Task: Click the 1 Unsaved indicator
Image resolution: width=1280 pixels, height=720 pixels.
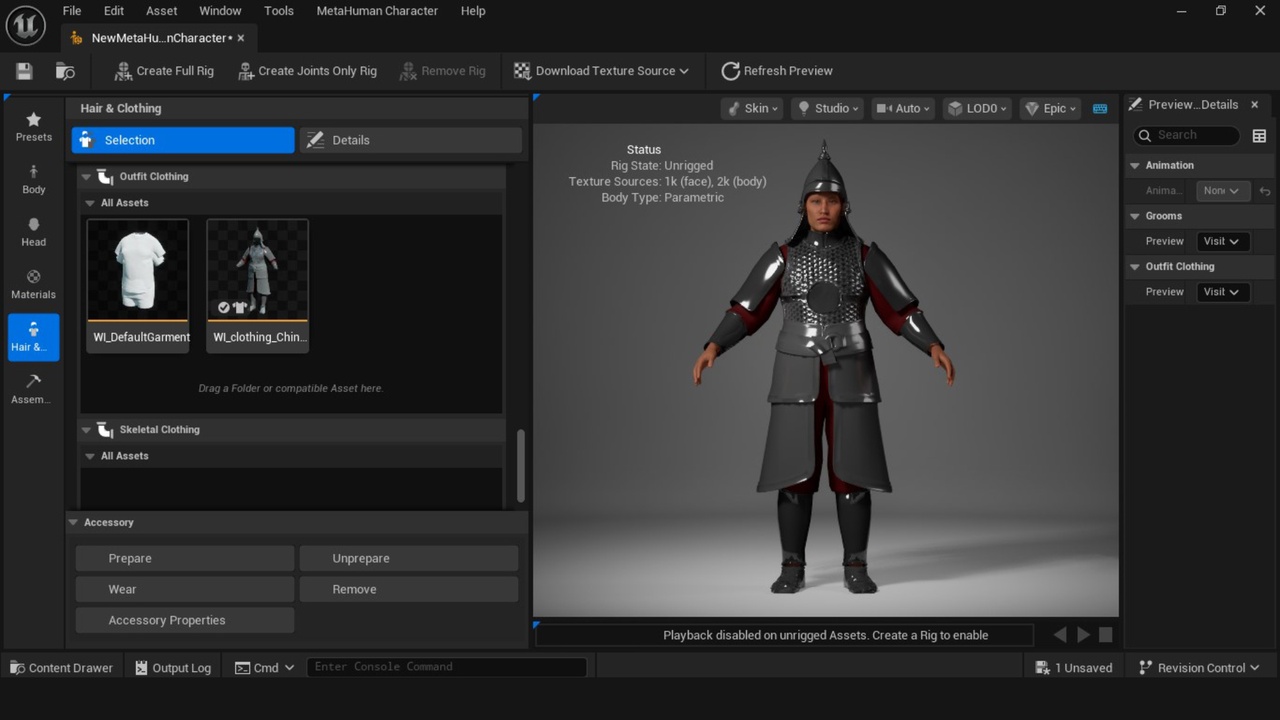Action: [1074, 668]
